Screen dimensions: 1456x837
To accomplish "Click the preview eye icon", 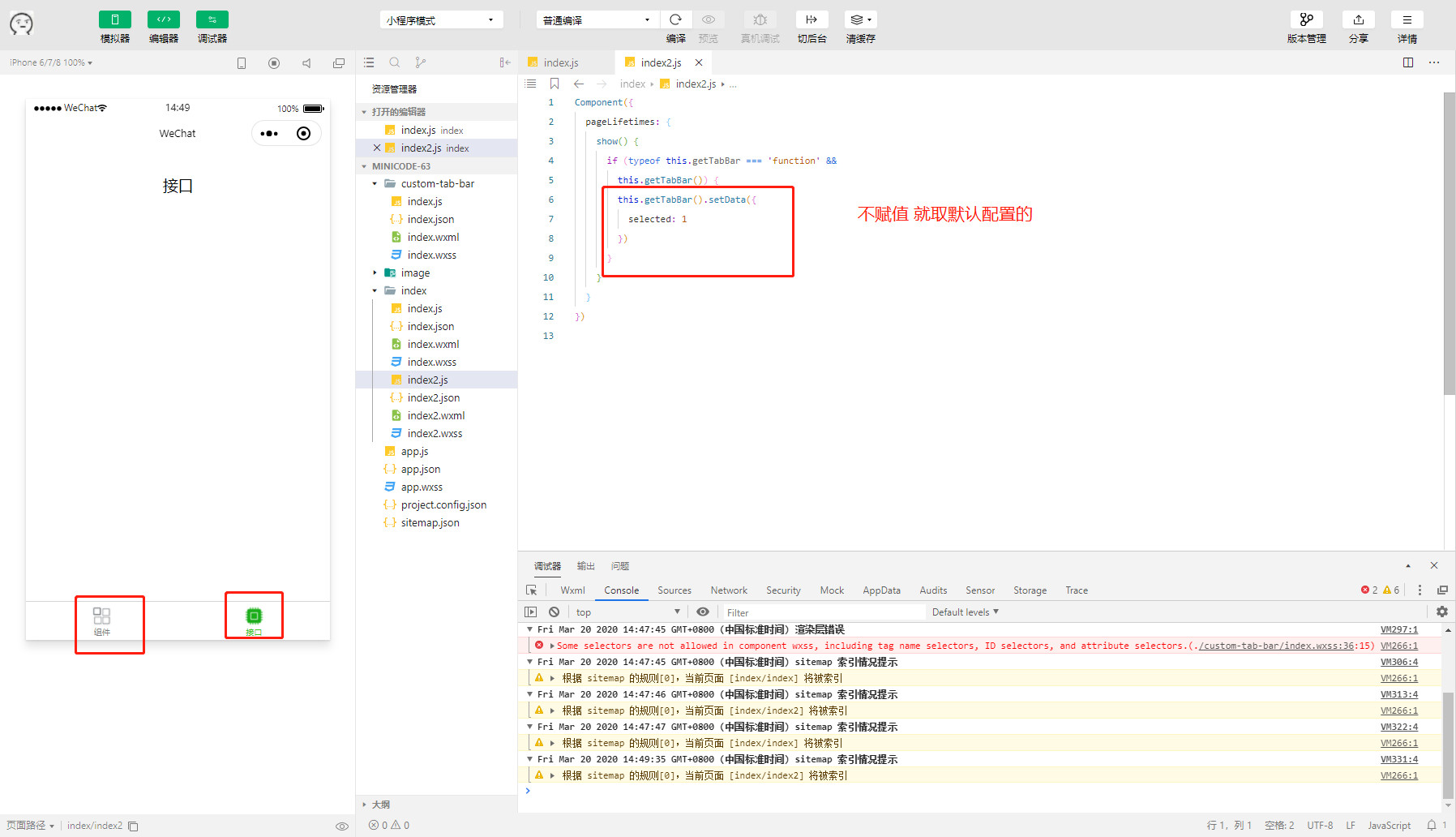I will click(708, 19).
